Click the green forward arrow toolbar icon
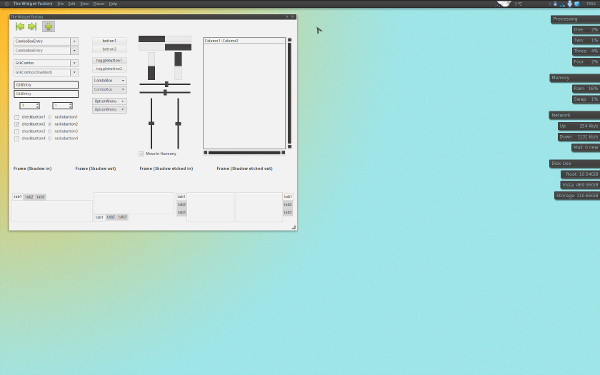600x375 pixels. point(32,26)
